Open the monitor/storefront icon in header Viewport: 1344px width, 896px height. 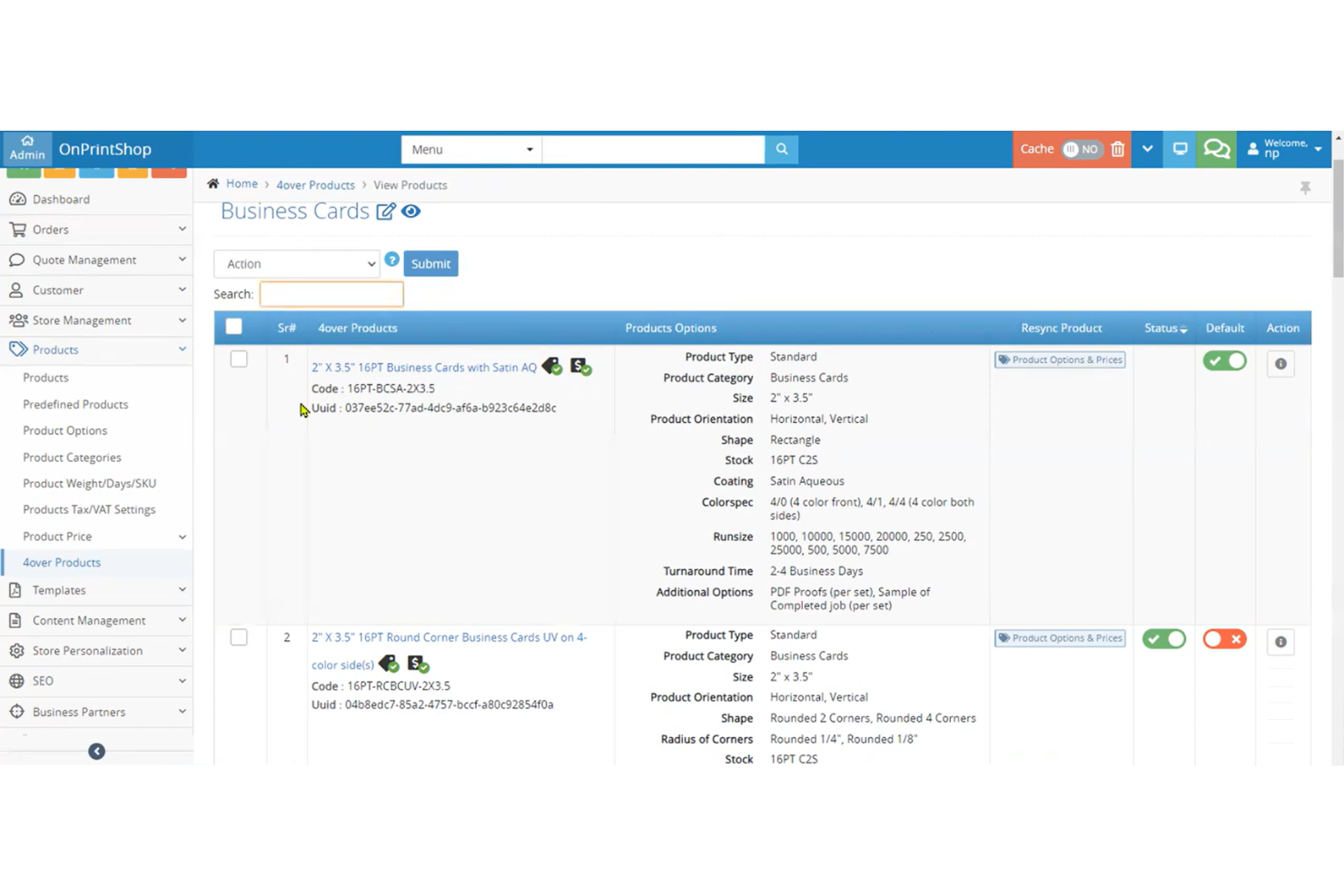1180,149
